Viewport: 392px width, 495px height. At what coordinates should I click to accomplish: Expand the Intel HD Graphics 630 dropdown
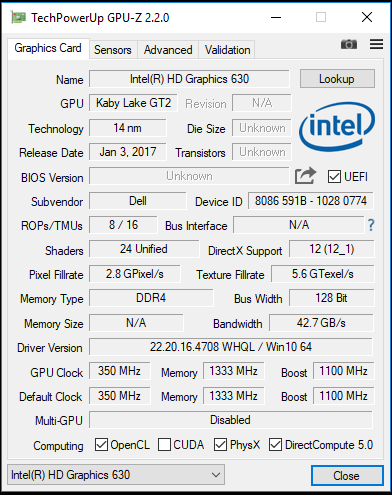click(x=116, y=475)
